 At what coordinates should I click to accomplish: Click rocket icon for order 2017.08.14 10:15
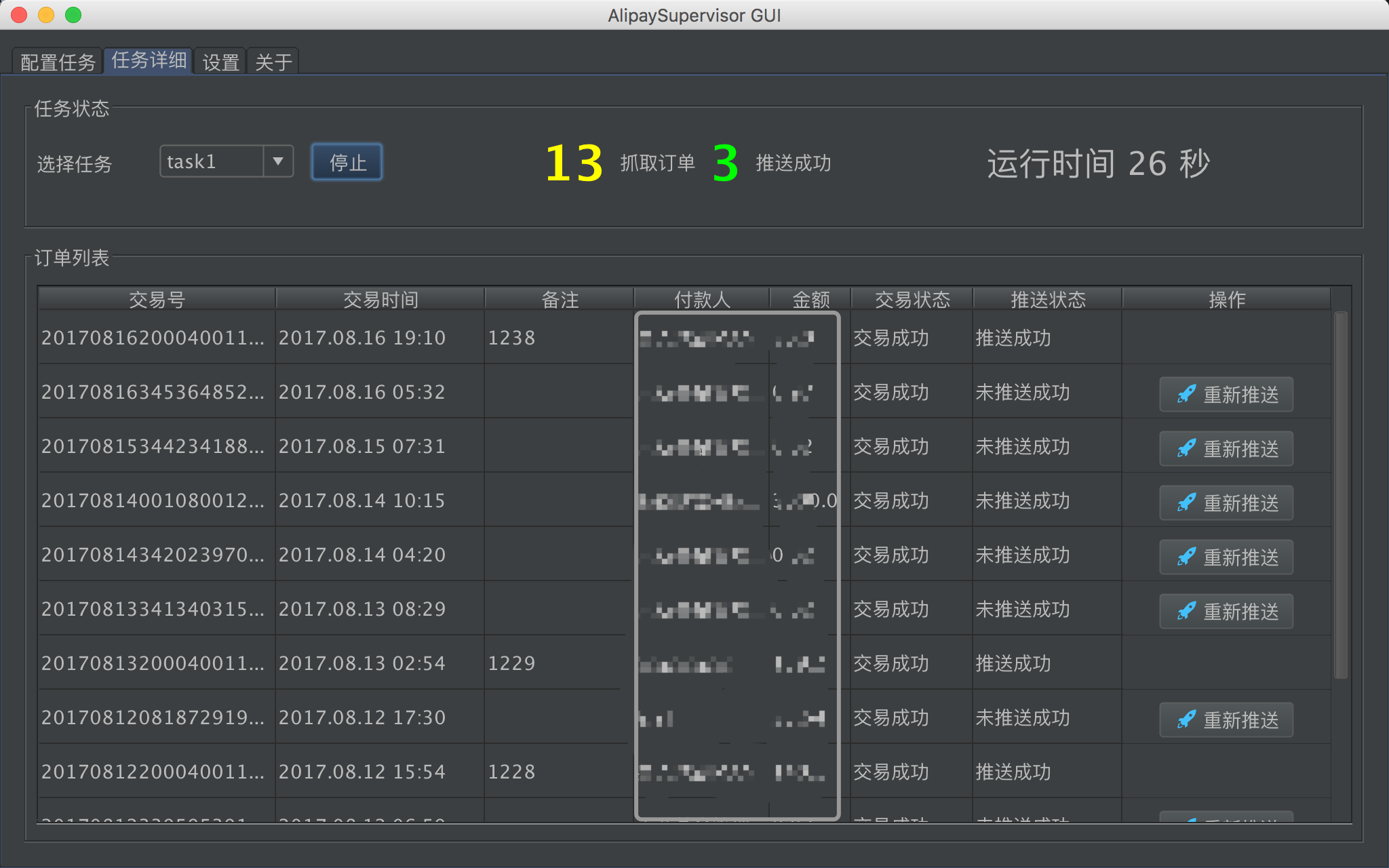[x=1186, y=502]
